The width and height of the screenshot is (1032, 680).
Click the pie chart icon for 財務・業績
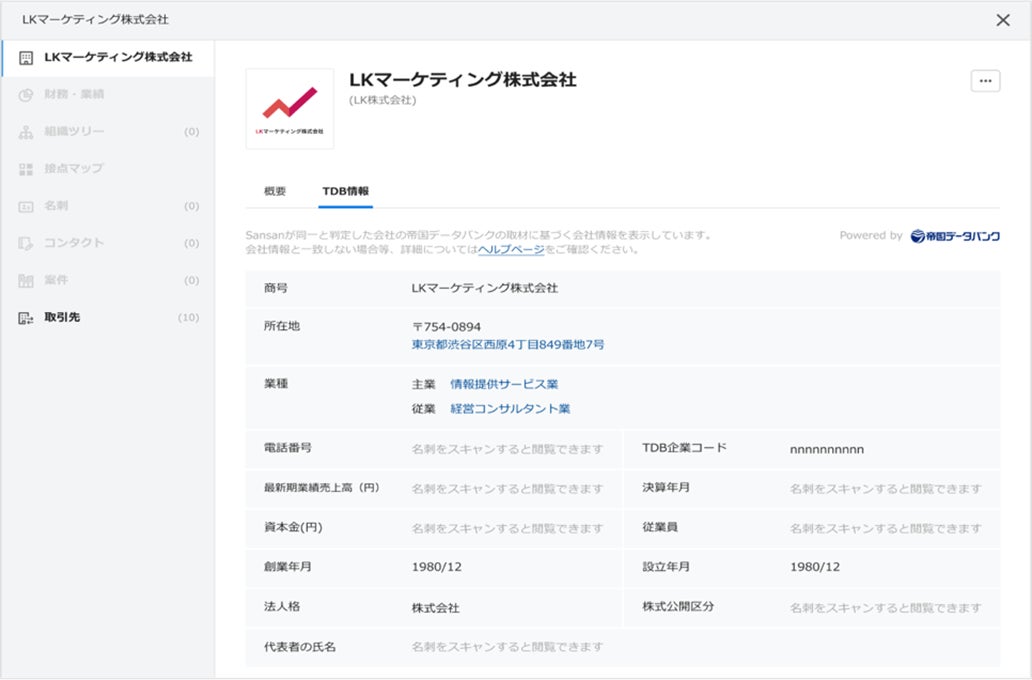(26, 95)
